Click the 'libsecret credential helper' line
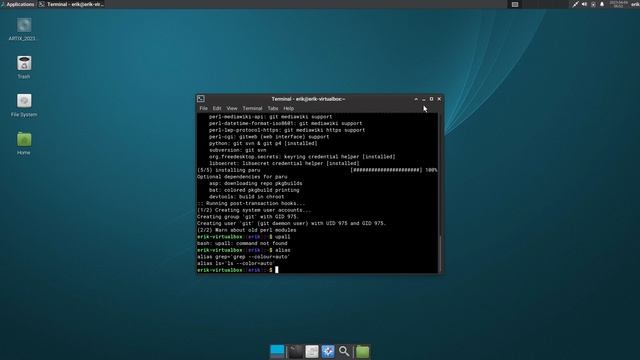This screenshot has height=360, width=640. tap(284, 163)
